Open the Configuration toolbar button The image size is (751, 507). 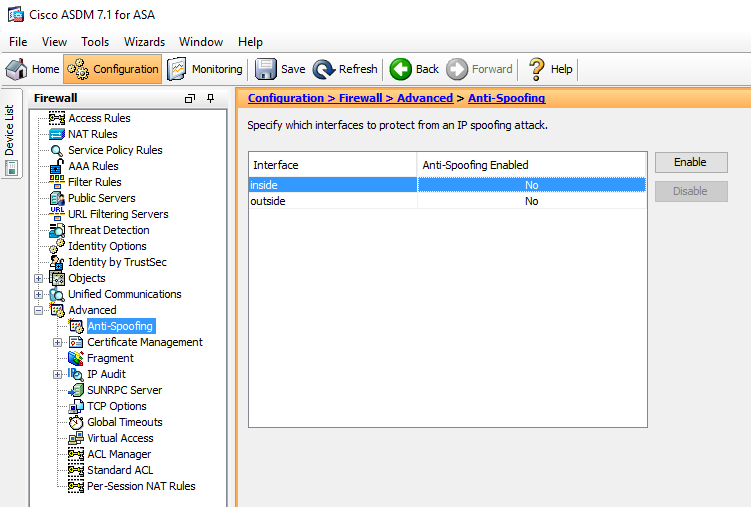113,69
